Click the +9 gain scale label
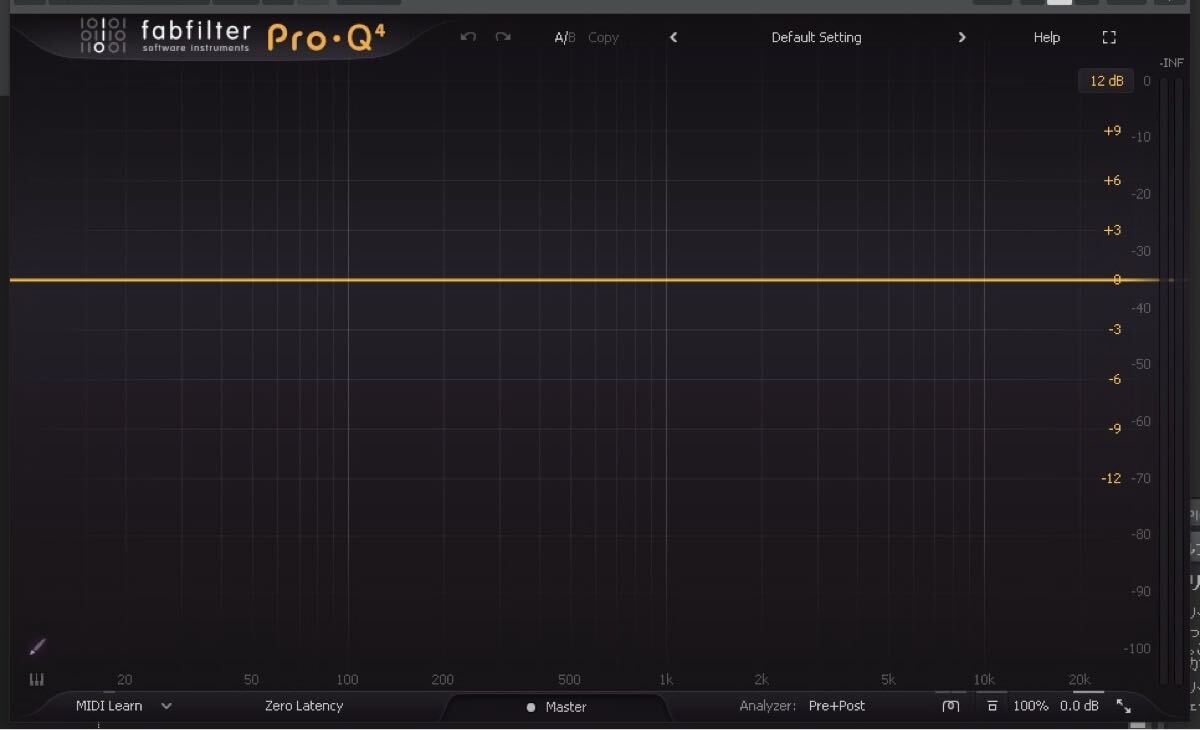 pyautogui.click(x=1112, y=131)
